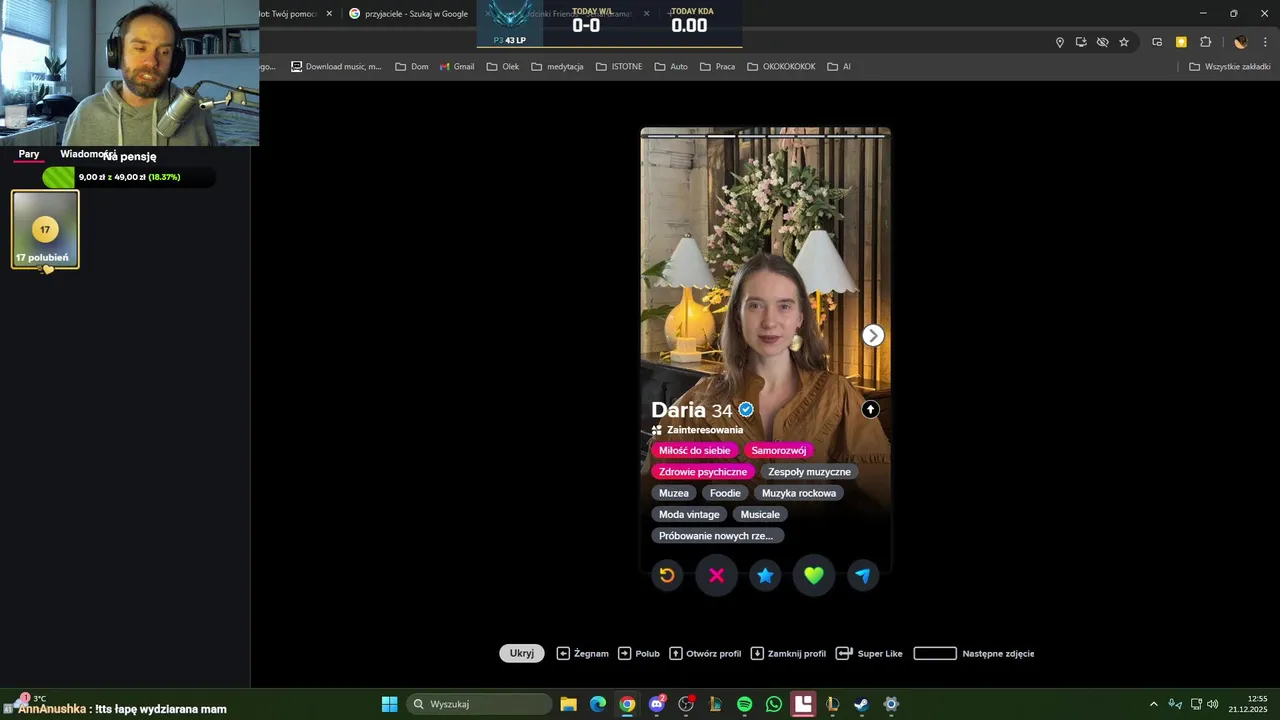
Task: Open volume control in system tray
Action: (1212, 704)
